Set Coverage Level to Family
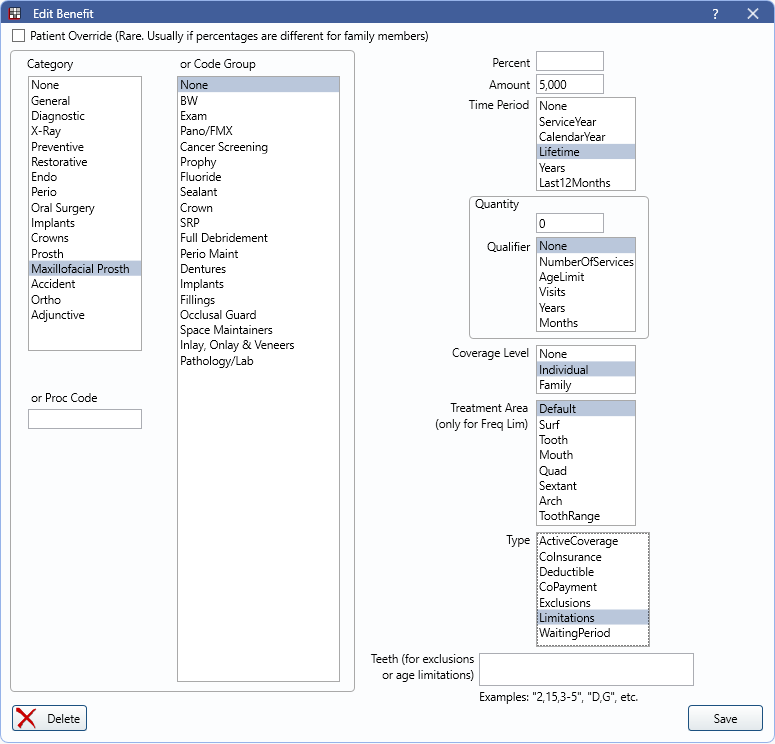The width and height of the screenshot is (775, 744). pos(555,385)
